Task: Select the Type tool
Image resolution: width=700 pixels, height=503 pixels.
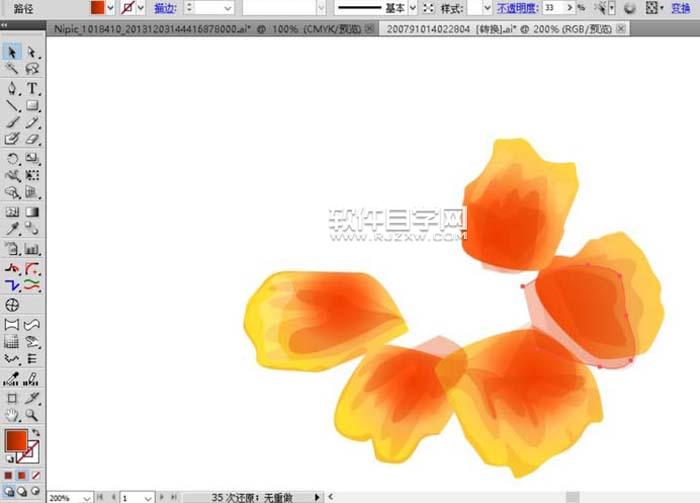Action: [x=32, y=88]
